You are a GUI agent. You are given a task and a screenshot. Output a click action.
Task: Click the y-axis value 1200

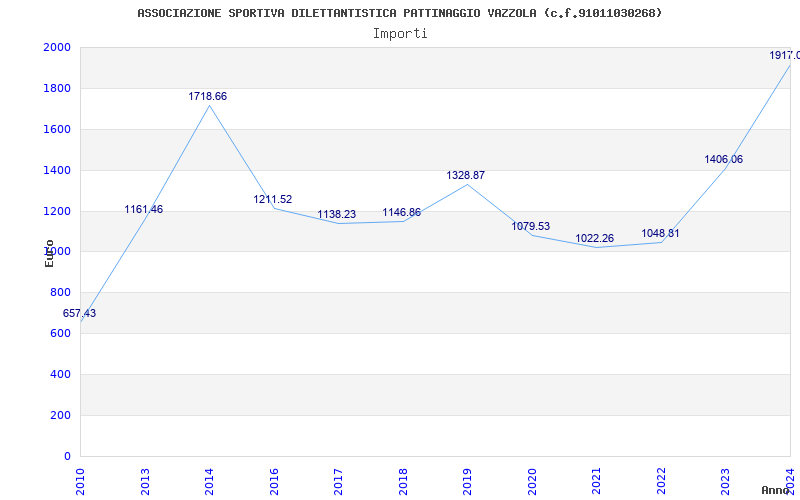pyautogui.click(x=57, y=211)
